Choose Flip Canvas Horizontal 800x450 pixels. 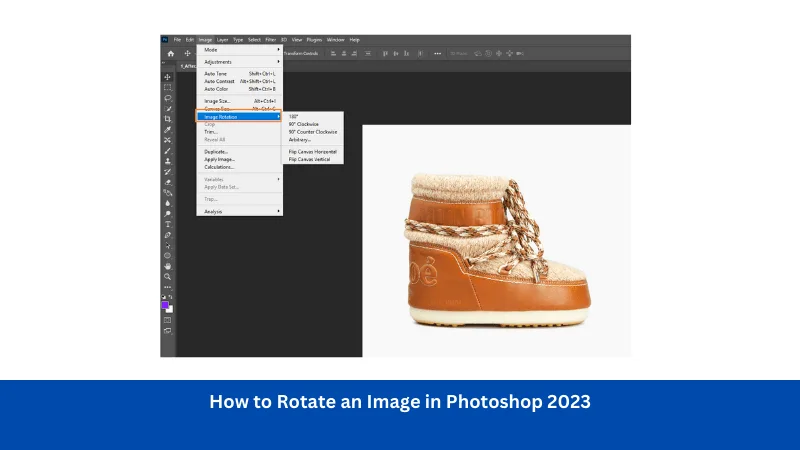click(x=313, y=152)
